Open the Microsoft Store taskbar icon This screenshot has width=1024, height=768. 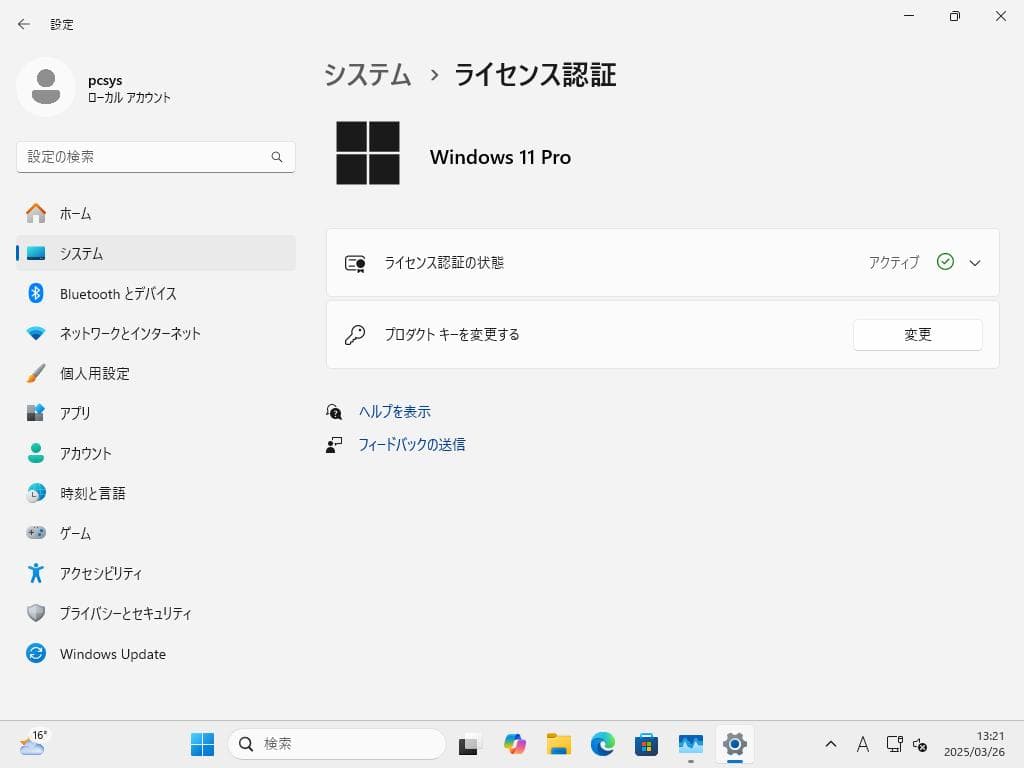point(645,744)
